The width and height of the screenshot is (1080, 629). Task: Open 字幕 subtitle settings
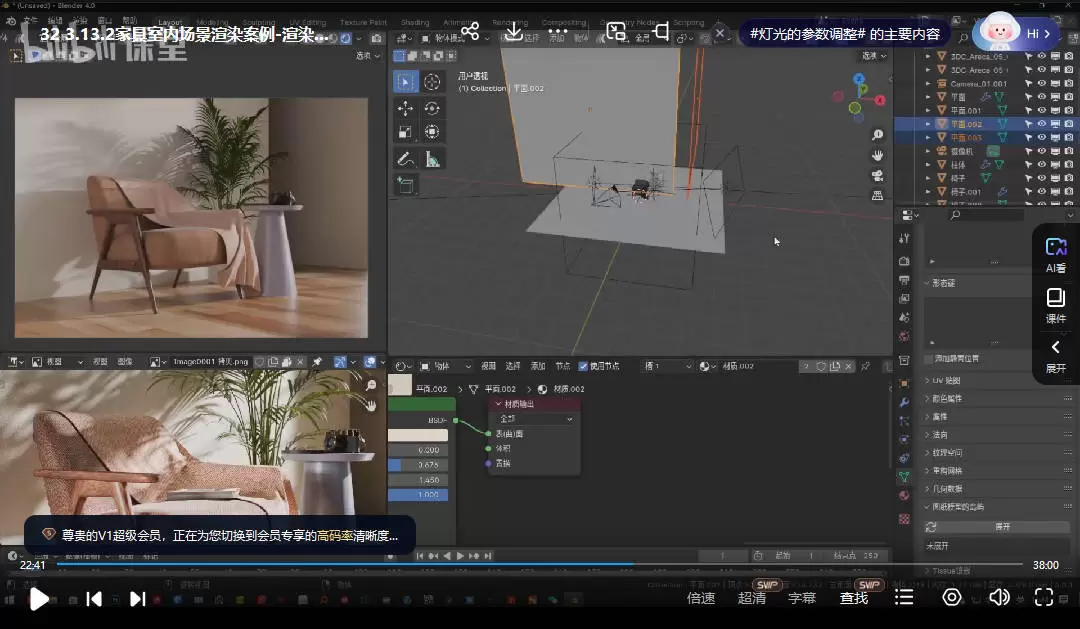coord(802,598)
